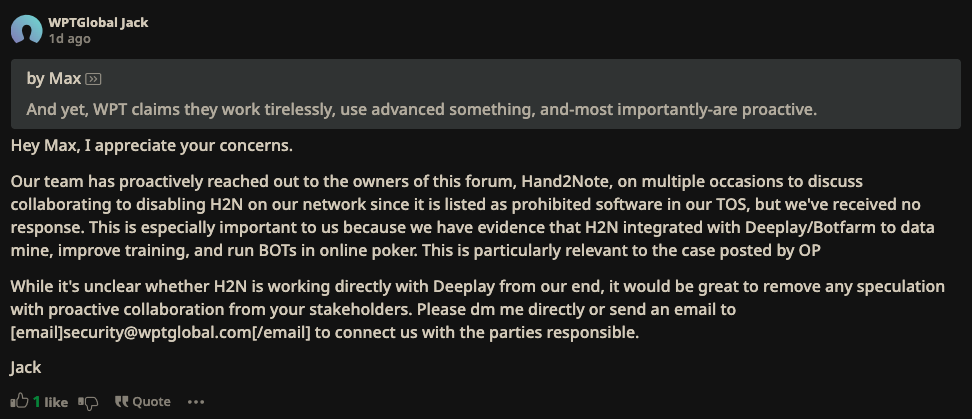The width and height of the screenshot is (972, 419).
Task: Click the security@wptglobal.com email address
Action: (x=157, y=332)
